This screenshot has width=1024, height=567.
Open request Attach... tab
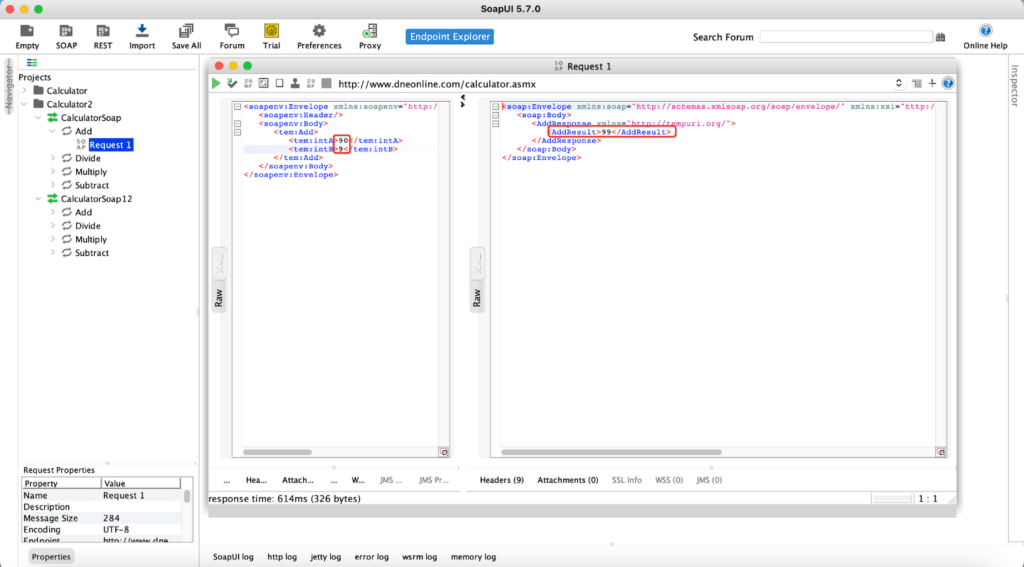coord(298,480)
